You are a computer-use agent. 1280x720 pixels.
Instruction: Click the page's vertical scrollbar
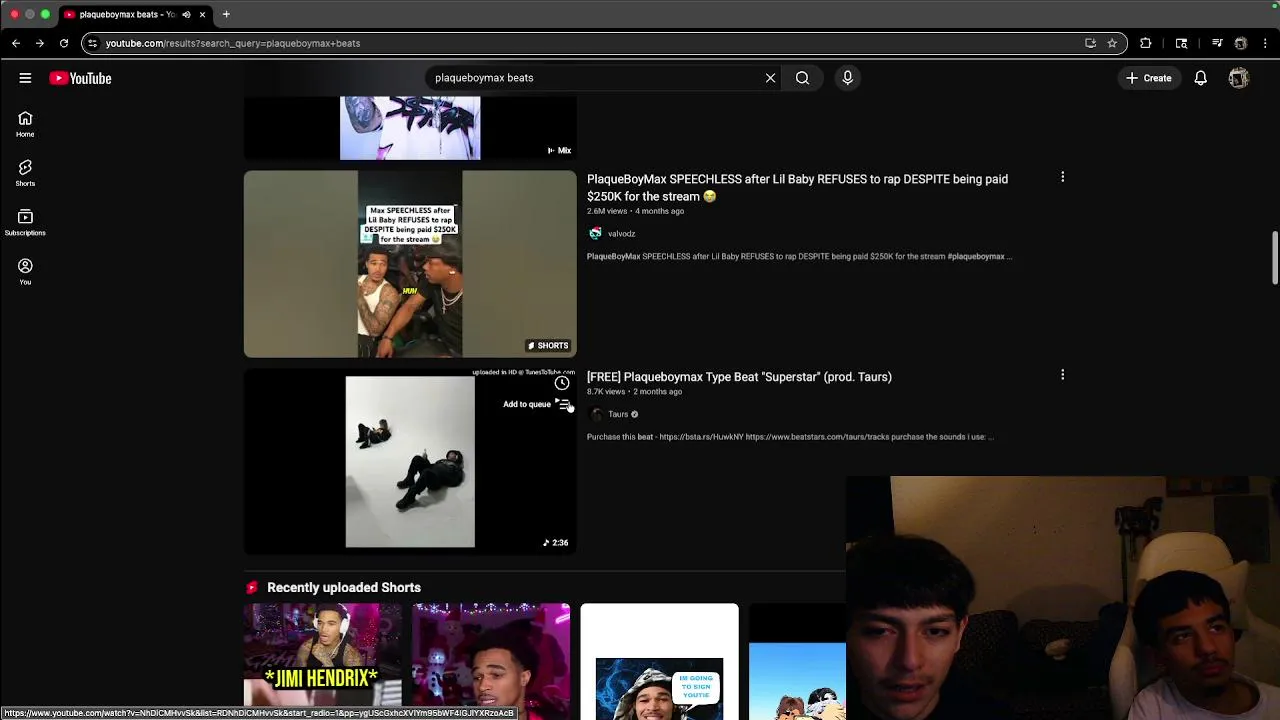click(x=1274, y=258)
